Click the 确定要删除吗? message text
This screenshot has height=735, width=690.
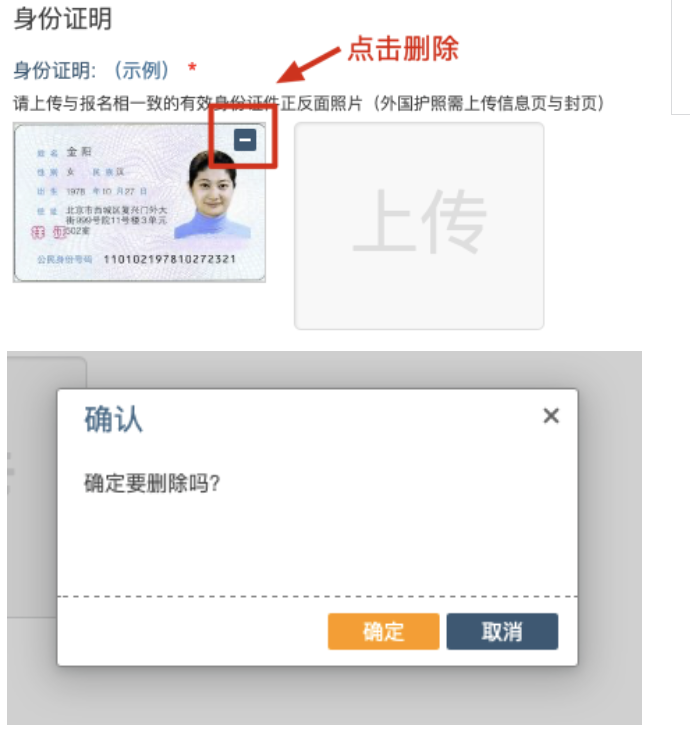click(x=152, y=483)
